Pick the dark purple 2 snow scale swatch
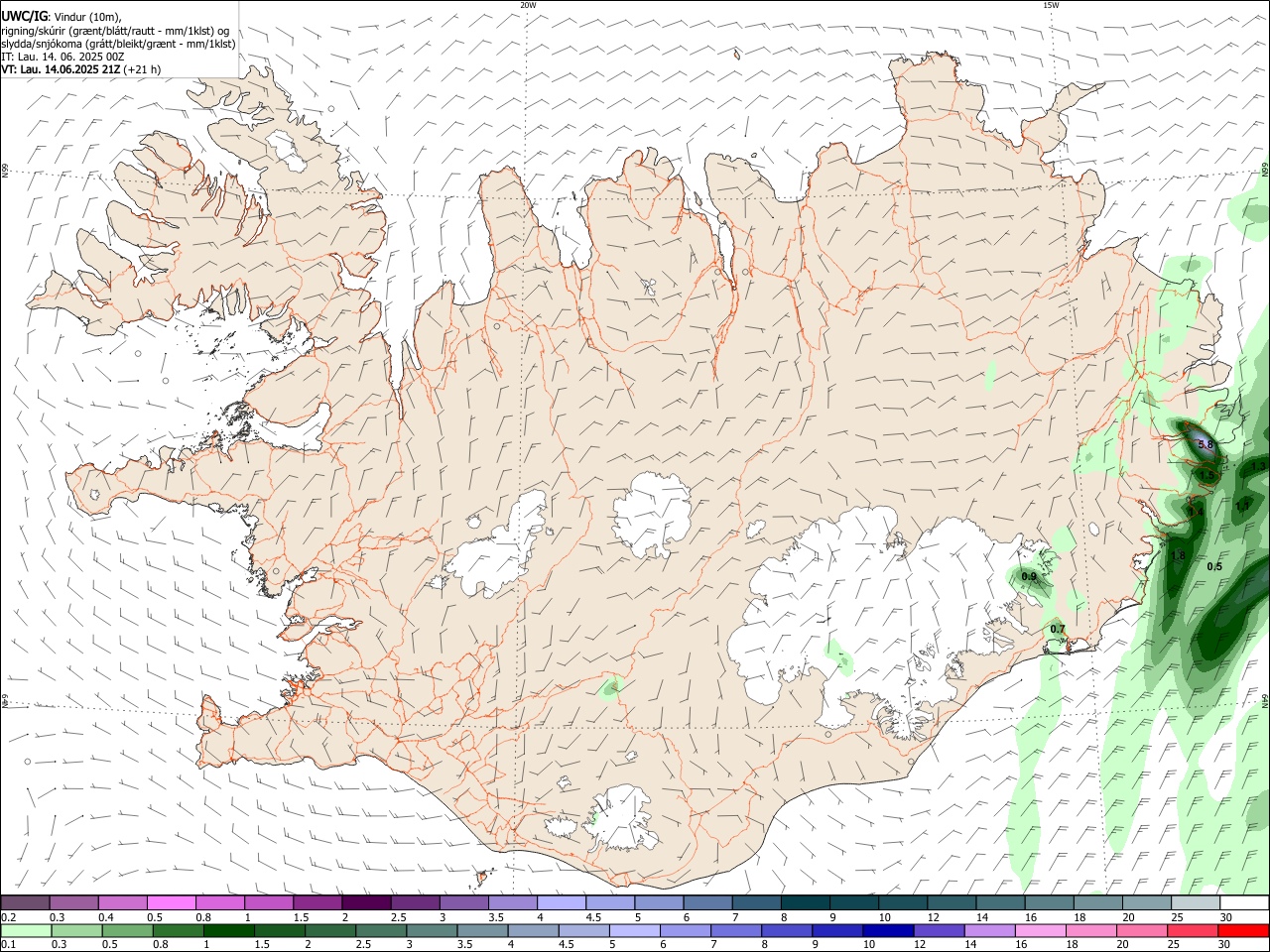 coord(366,902)
